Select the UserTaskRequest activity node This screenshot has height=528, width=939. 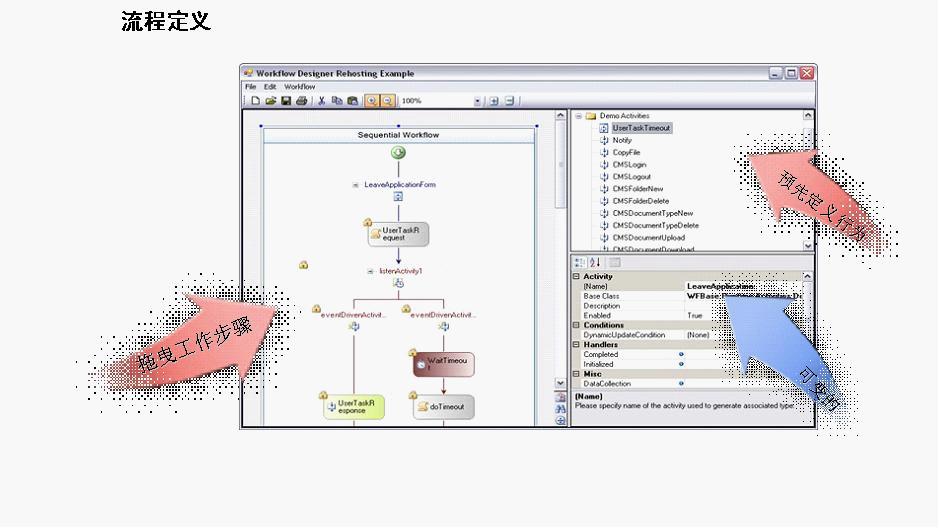(399, 233)
